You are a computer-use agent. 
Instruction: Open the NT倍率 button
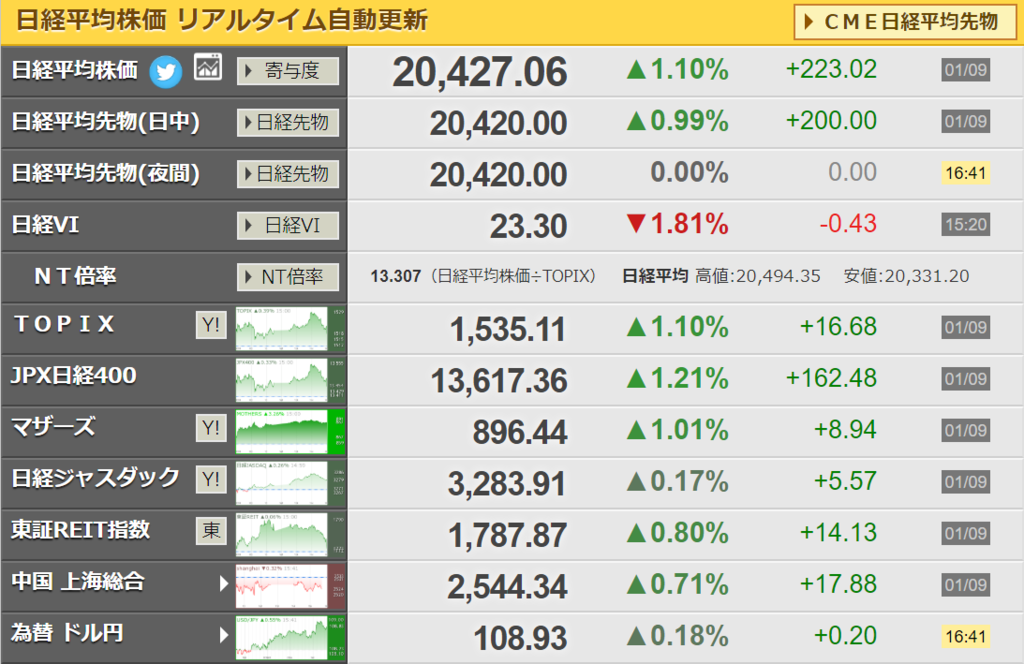coord(288,277)
